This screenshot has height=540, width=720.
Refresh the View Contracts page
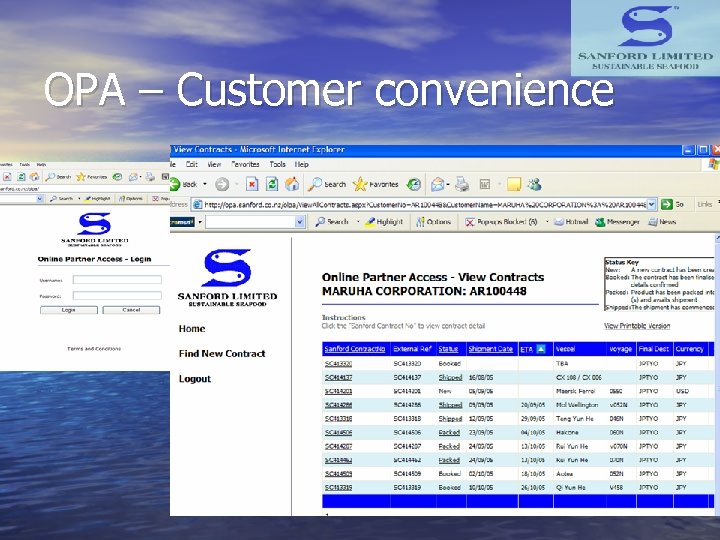[272, 185]
